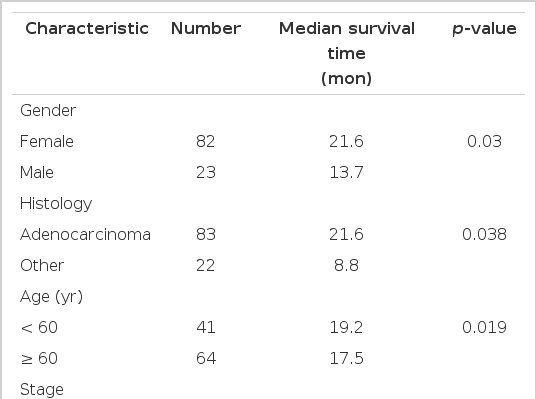Click the Characteristic column header
This screenshot has height=399, width=536.
[x=87, y=28]
